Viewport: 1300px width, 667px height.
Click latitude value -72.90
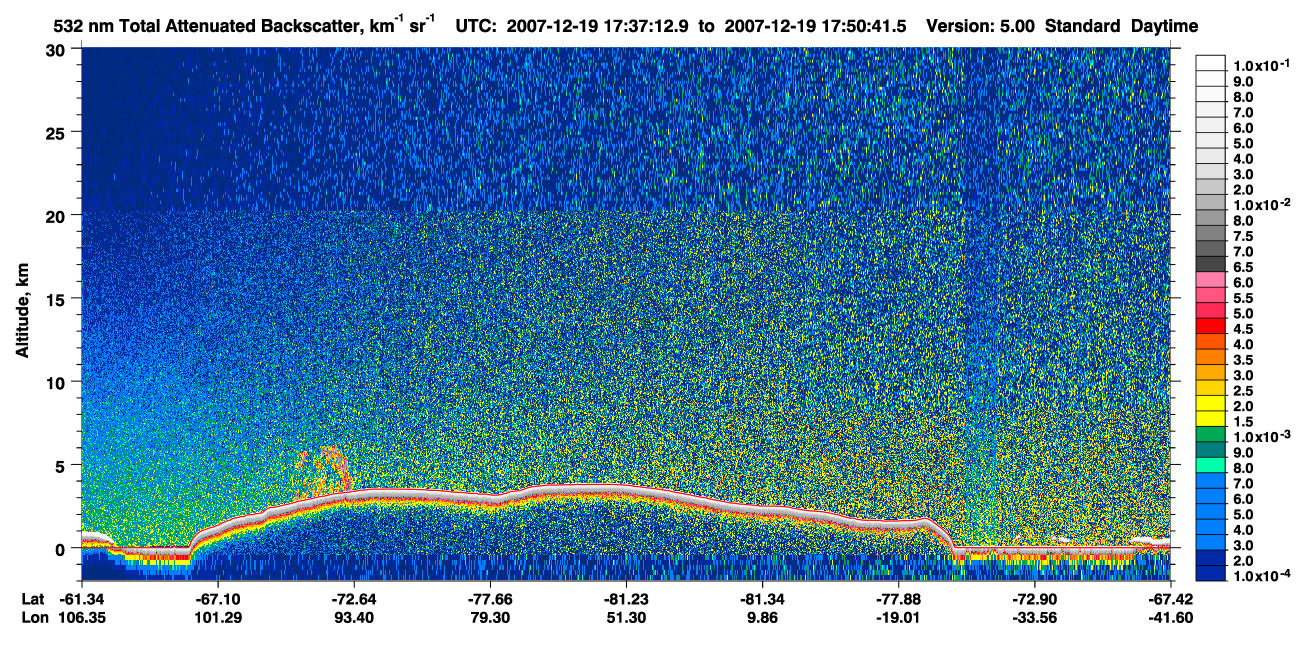point(1034,599)
